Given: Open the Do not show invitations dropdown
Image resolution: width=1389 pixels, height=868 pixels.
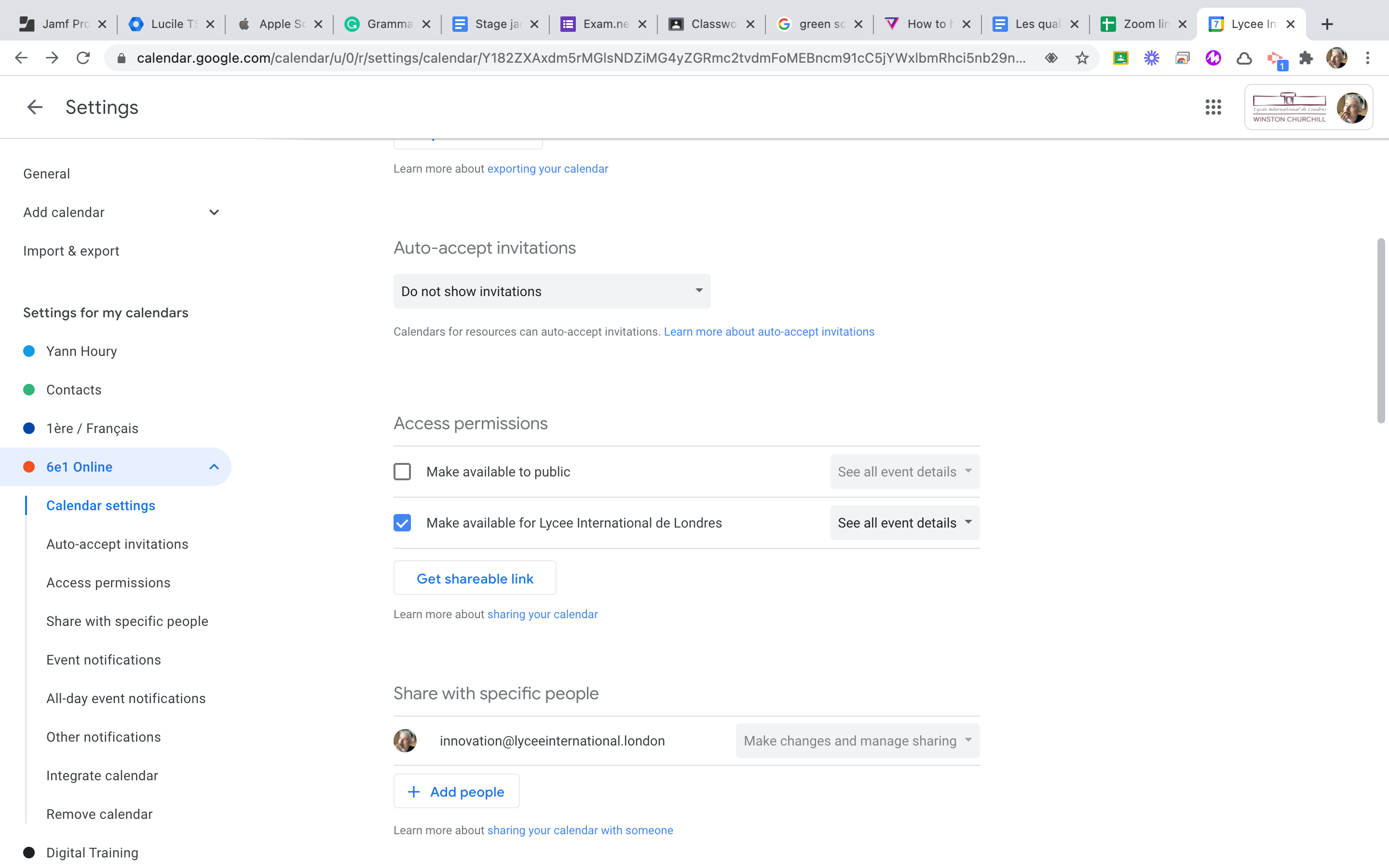Looking at the screenshot, I should click(x=552, y=292).
